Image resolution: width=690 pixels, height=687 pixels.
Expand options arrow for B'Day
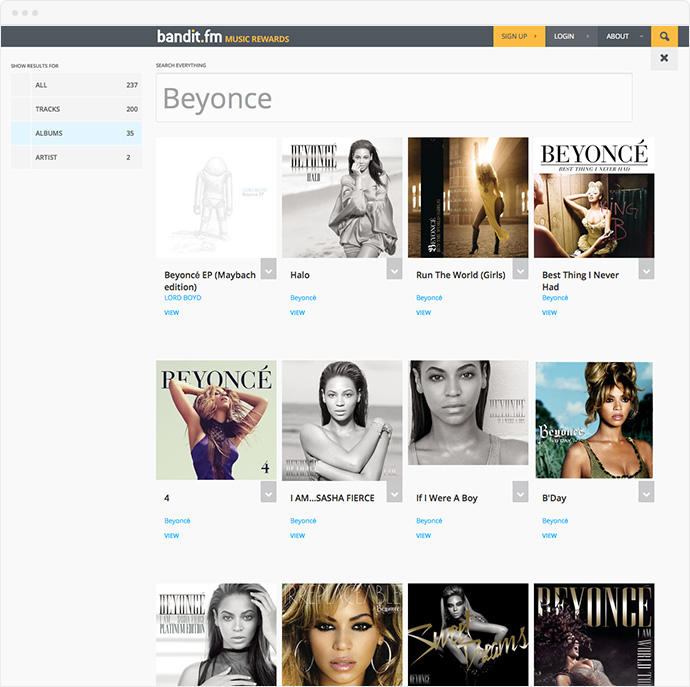point(646,492)
